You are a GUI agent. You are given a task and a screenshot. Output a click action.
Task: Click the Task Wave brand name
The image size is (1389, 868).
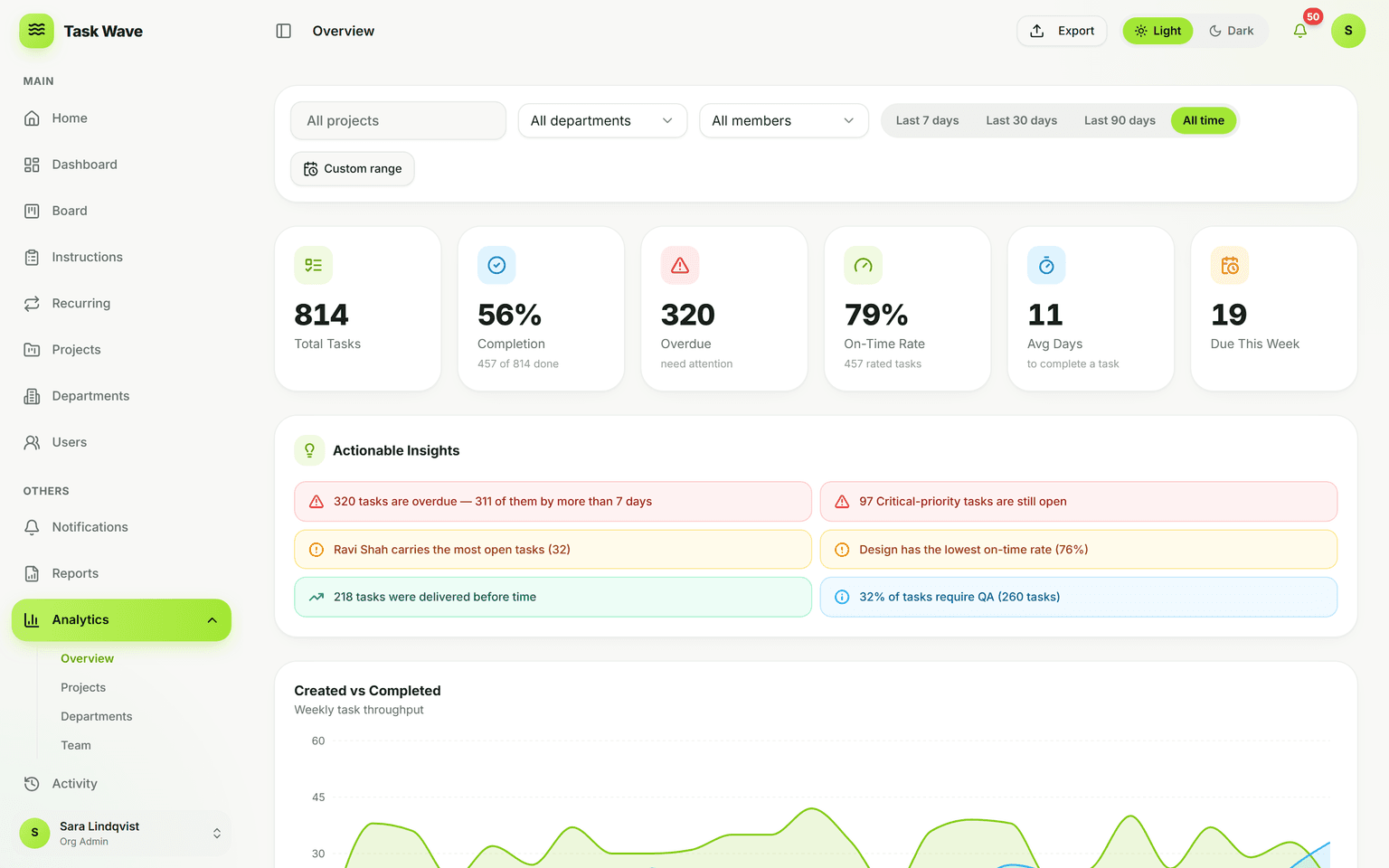(x=103, y=31)
